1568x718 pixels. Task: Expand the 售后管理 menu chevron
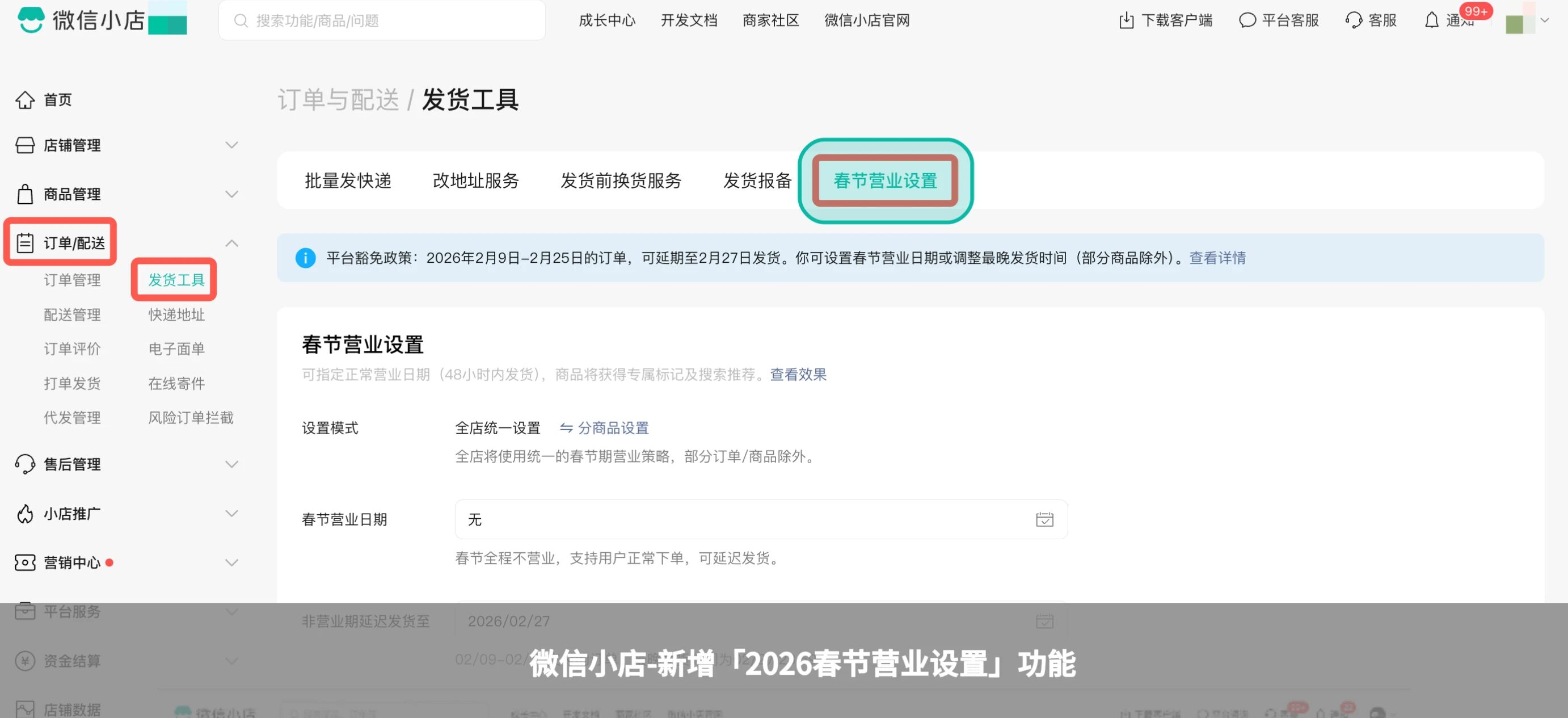231,465
